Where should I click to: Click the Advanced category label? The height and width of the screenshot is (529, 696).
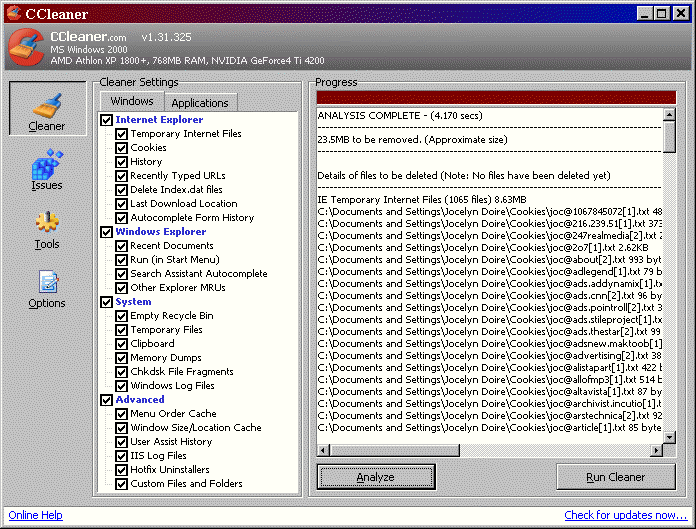coord(140,400)
